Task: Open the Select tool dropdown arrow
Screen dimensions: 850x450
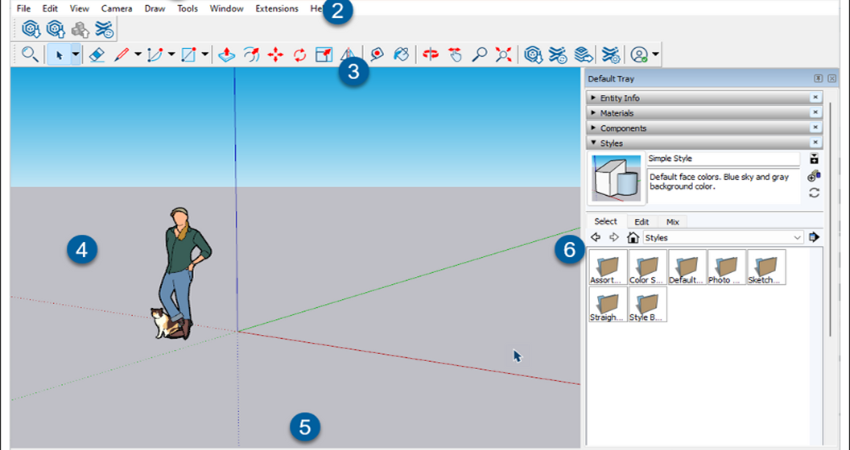Action: [x=76, y=54]
